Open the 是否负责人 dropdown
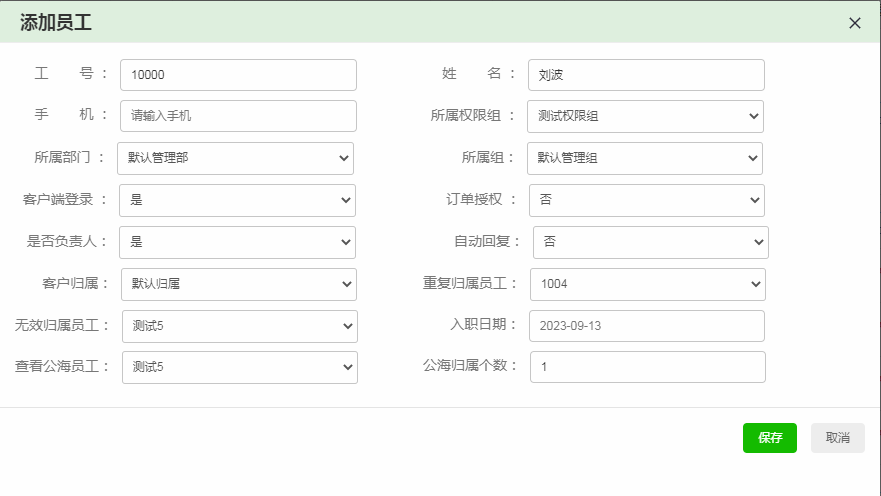881x496 pixels. (237, 242)
